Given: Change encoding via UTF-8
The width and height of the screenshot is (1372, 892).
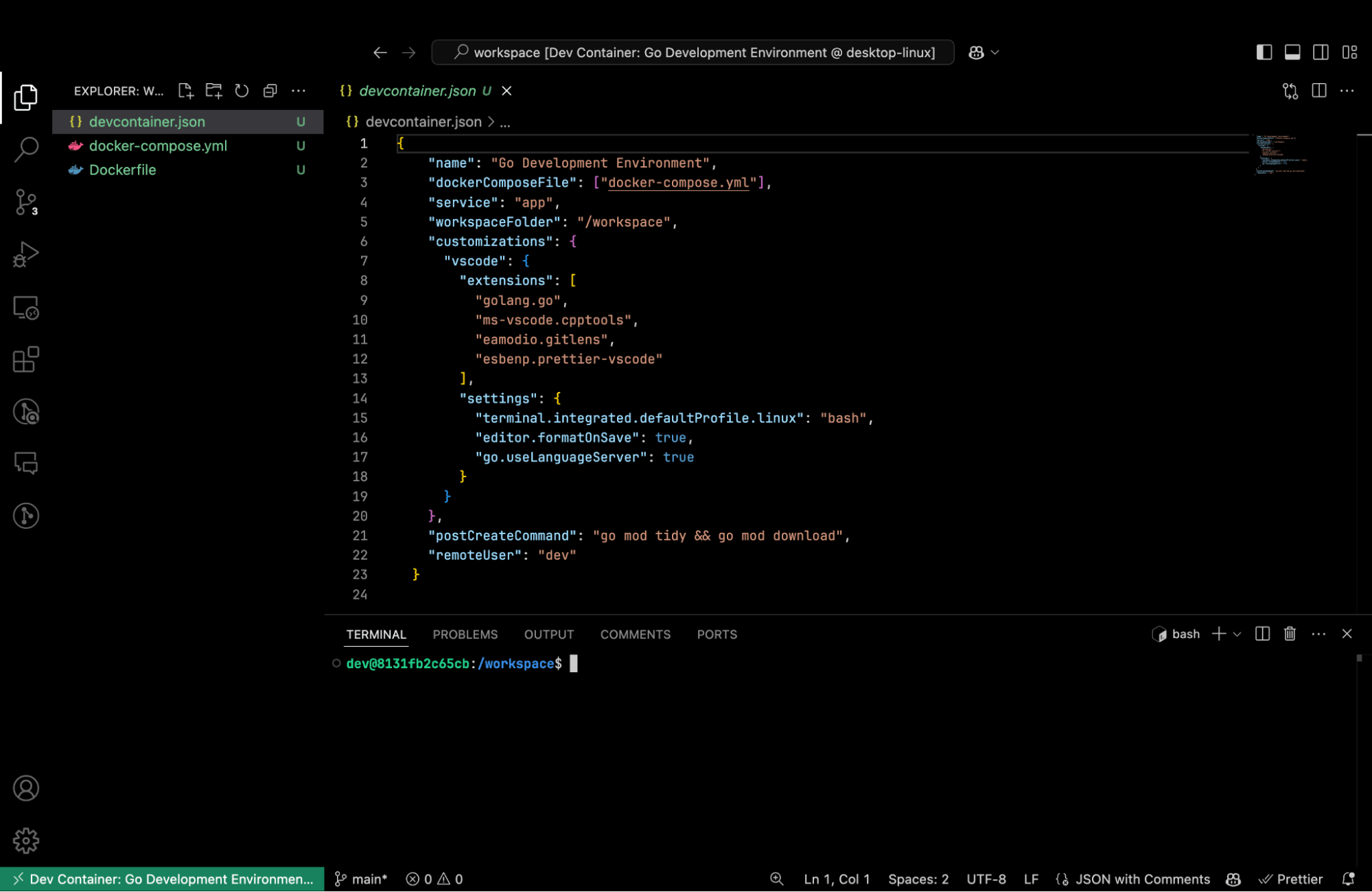Looking at the screenshot, I should click(986, 880).
